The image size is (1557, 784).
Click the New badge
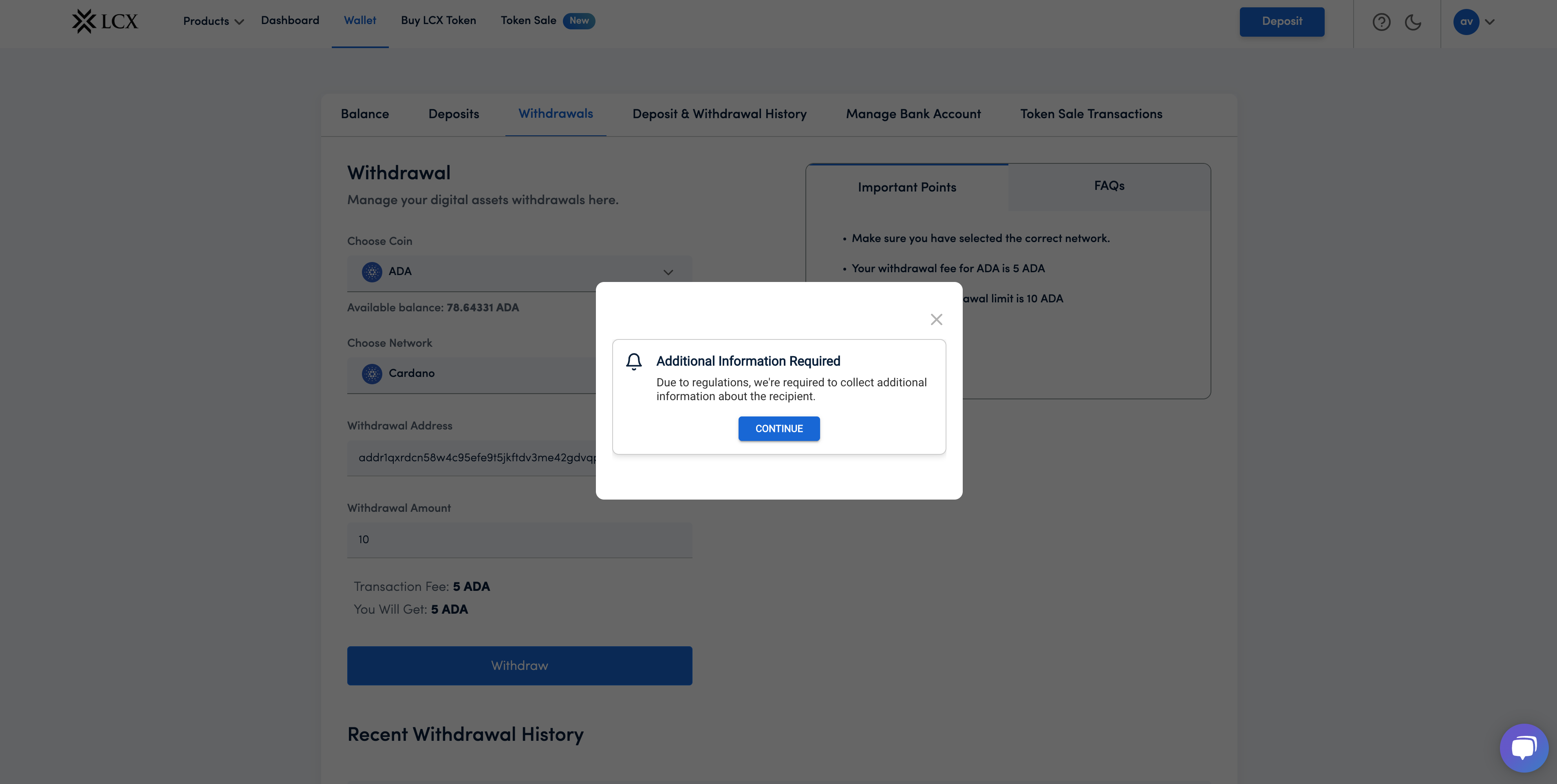coord(578,20)
